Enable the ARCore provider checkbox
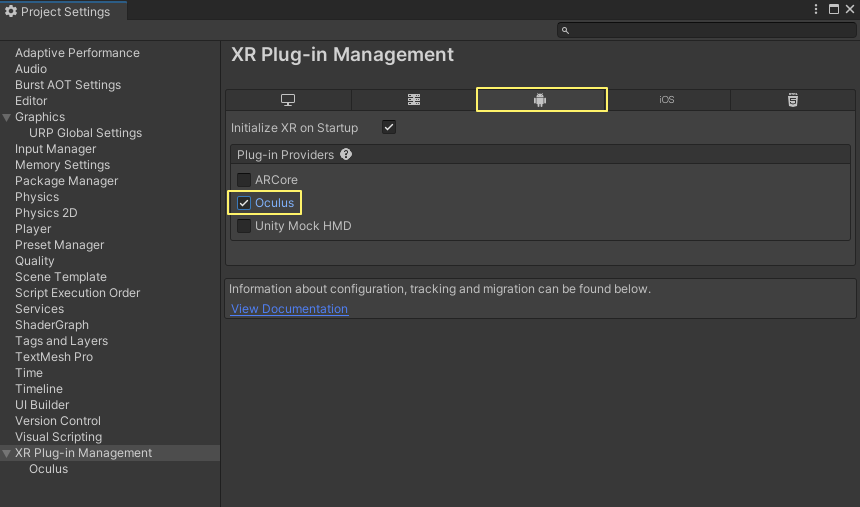This screenshot has width=860, height=507. [x=244, y=180]
